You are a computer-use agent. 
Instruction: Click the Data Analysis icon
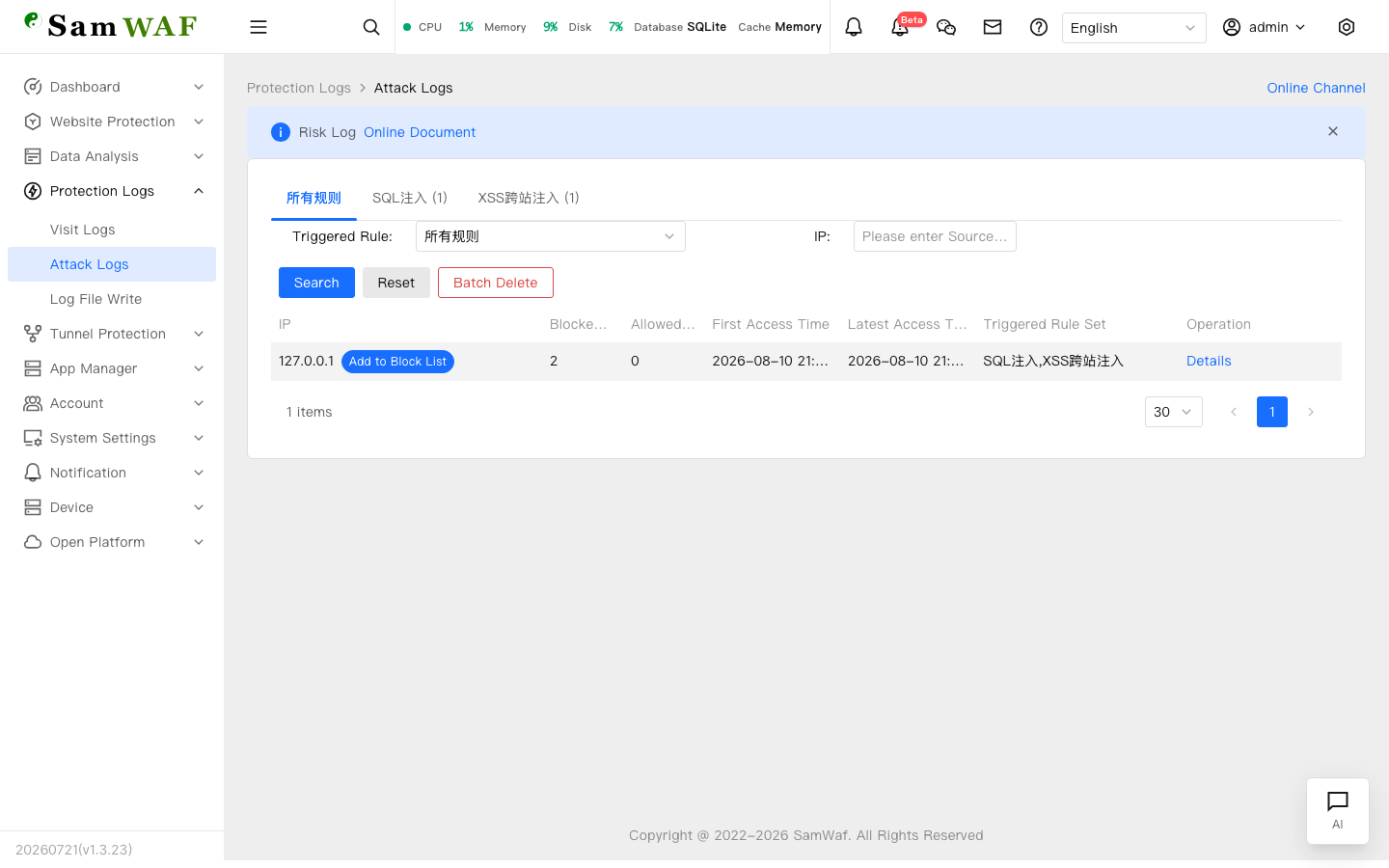click(33, 156)
